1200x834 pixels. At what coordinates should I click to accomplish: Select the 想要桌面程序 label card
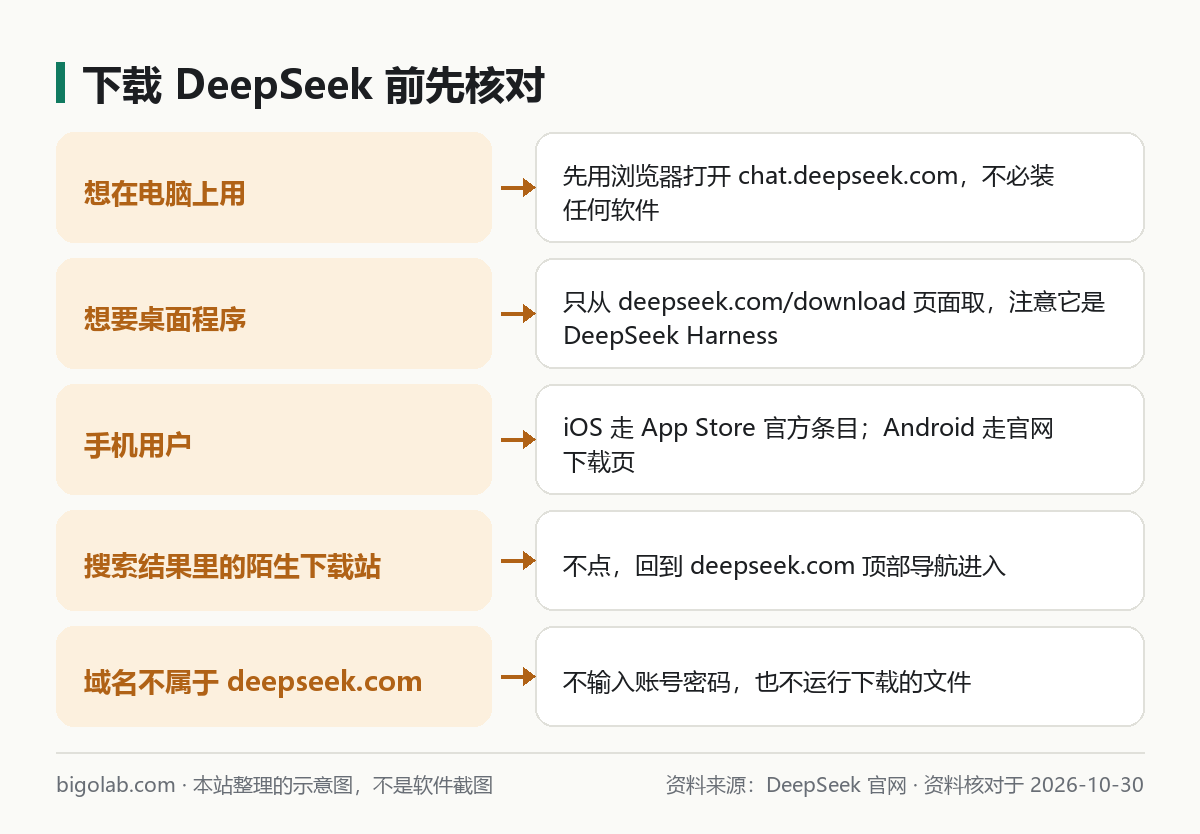pos(274,313)
